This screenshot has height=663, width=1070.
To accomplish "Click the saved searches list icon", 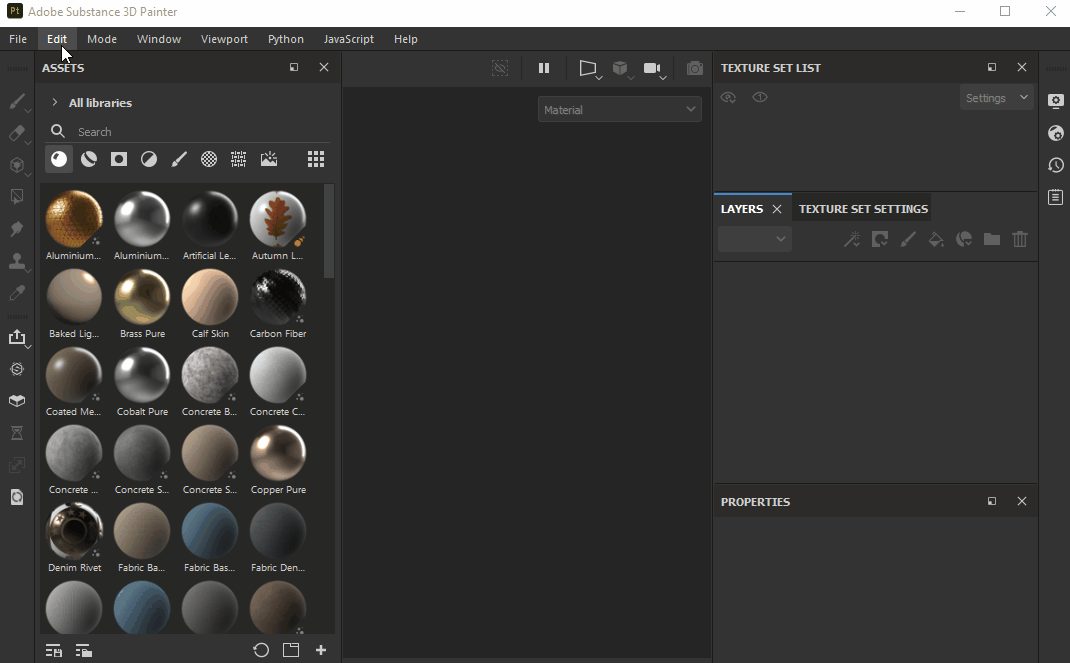I will 83,651.
